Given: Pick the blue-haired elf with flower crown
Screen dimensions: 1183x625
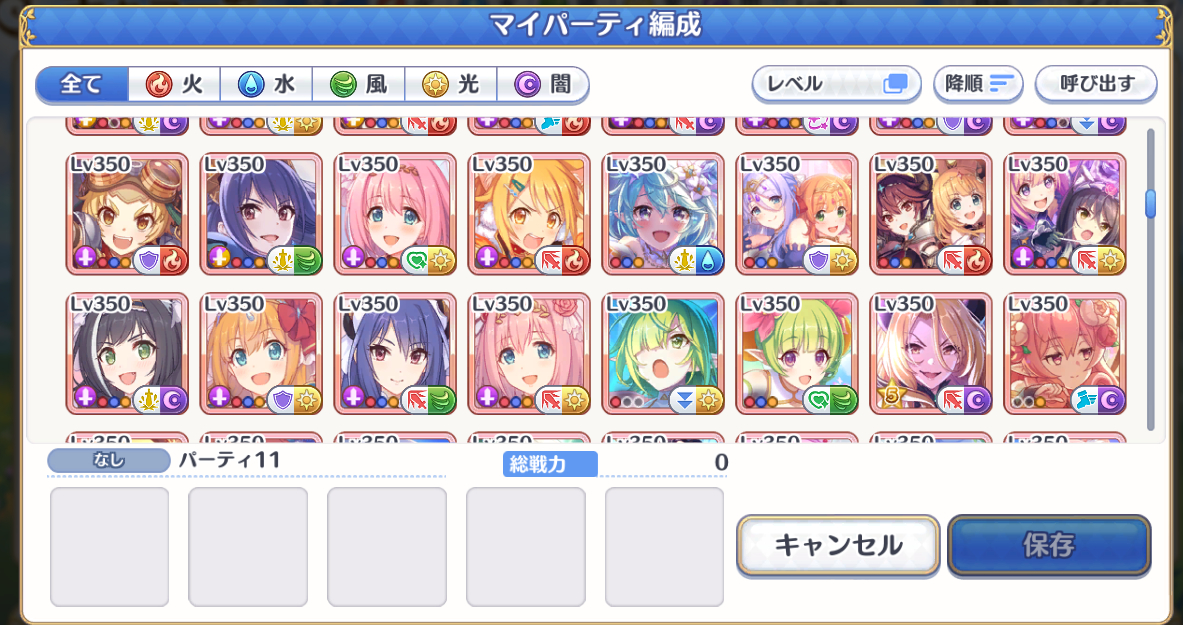Looking at the screenshot, I should point(662,214).
